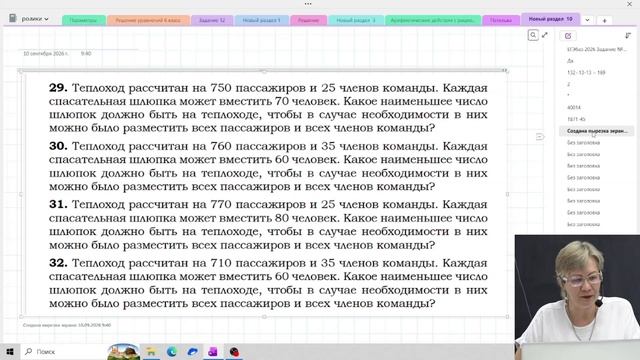Click the caption 'Создана вырезка экрана' below image

pyautogui.click(x=67, y=325)
